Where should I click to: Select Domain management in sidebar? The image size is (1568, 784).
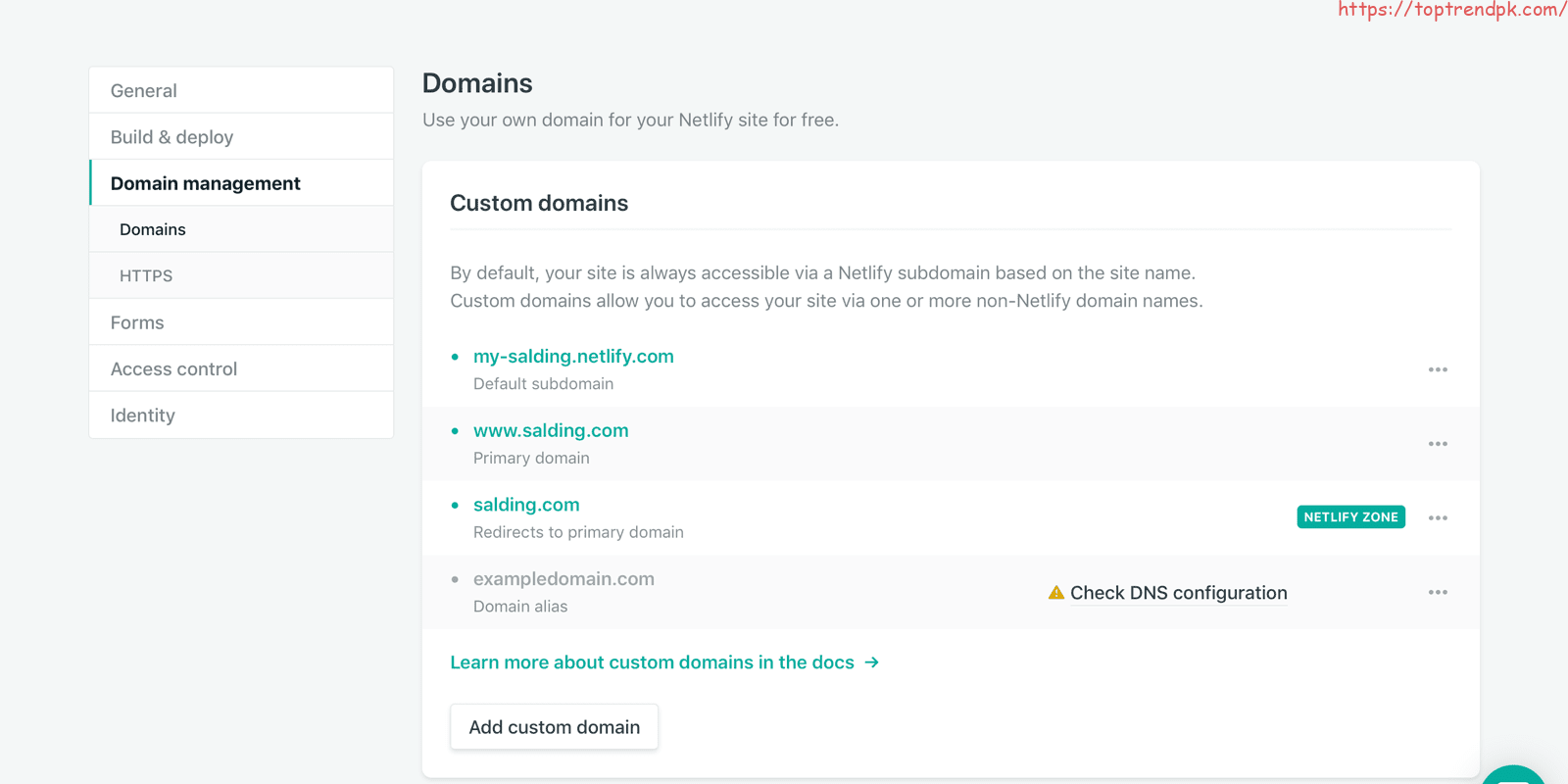241,183
